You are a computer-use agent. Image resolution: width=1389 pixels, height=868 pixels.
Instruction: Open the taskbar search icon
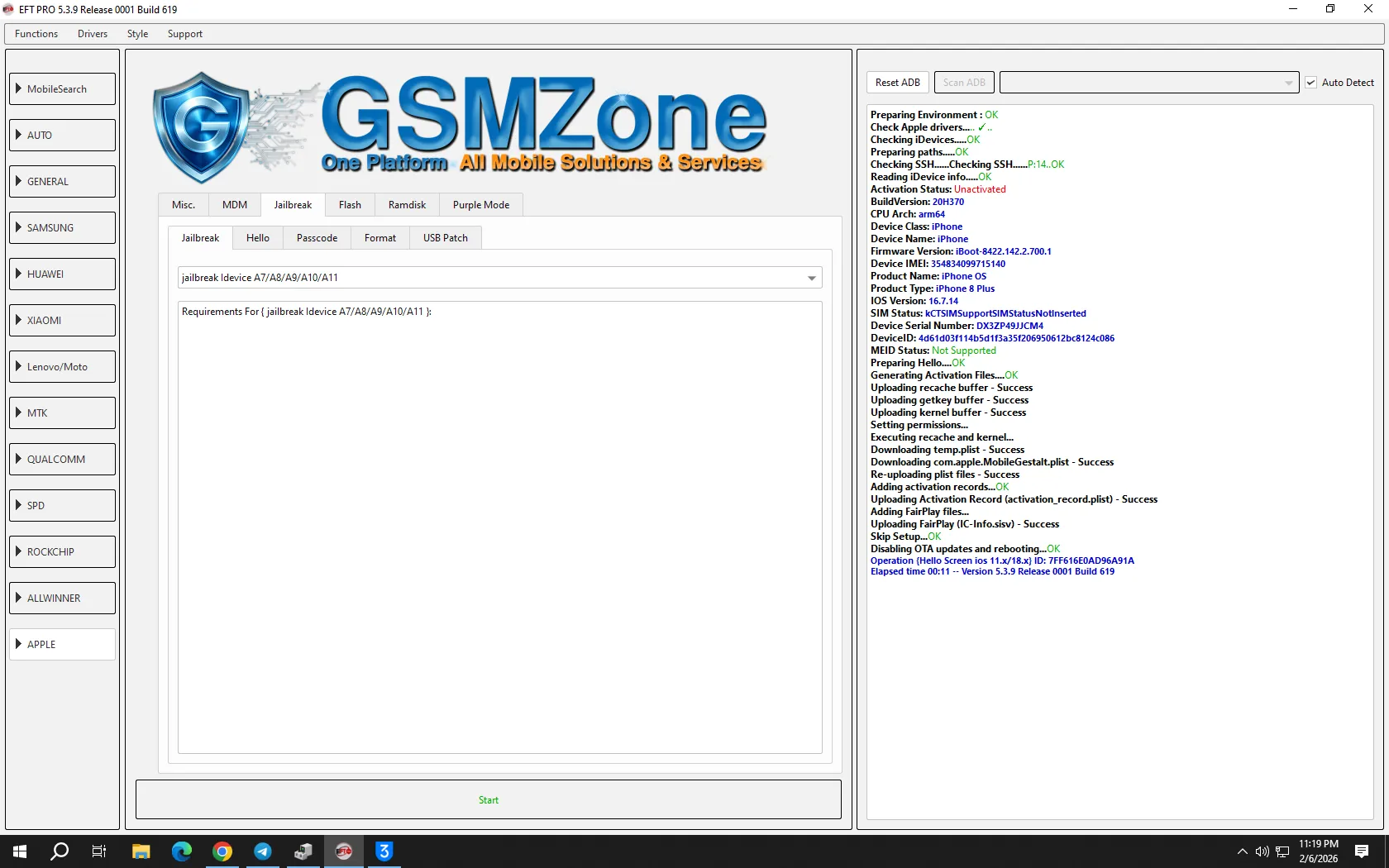[60, 851]
